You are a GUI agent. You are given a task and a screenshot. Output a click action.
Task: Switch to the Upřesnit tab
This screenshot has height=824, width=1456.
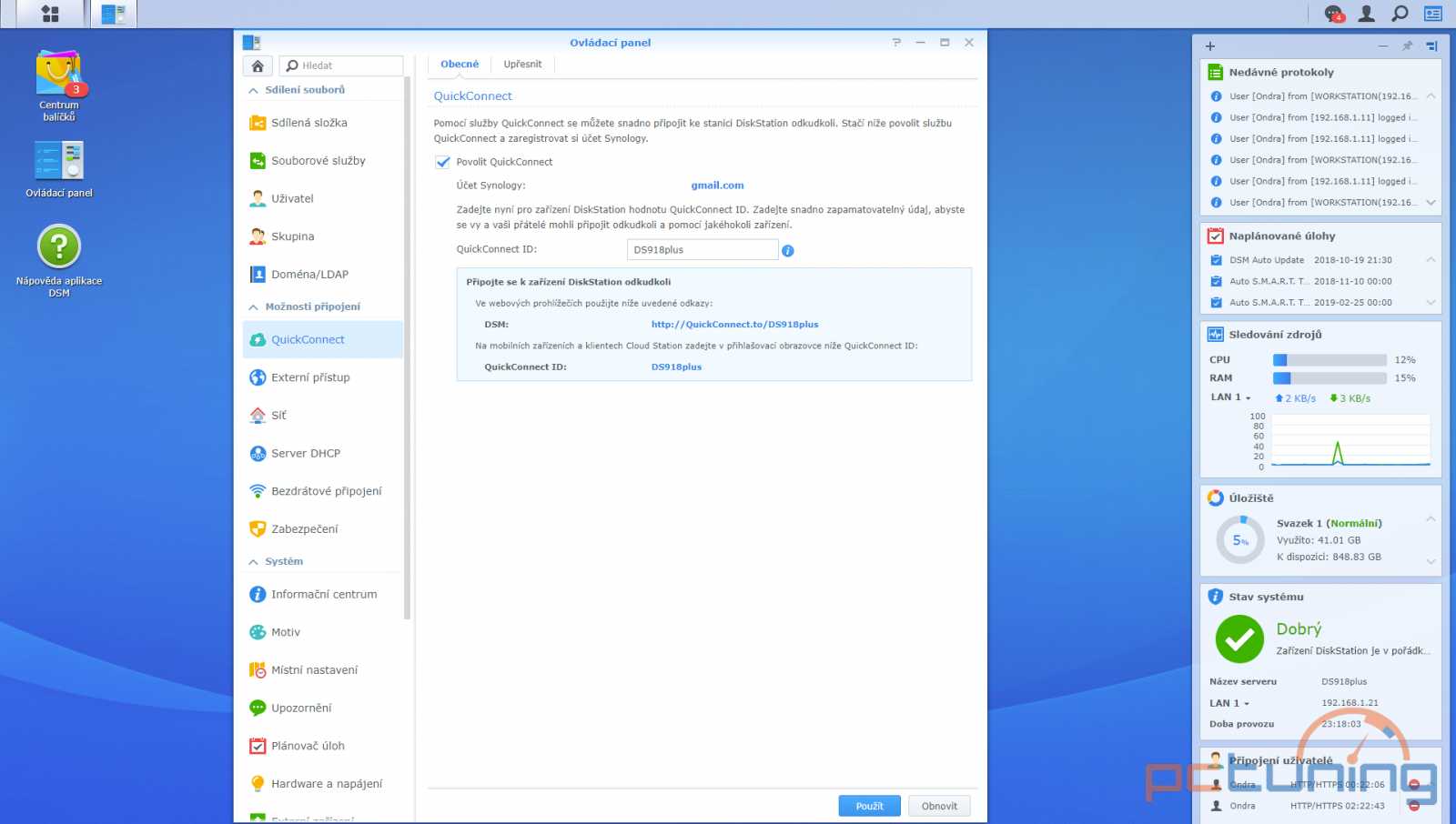click(522, 65)
